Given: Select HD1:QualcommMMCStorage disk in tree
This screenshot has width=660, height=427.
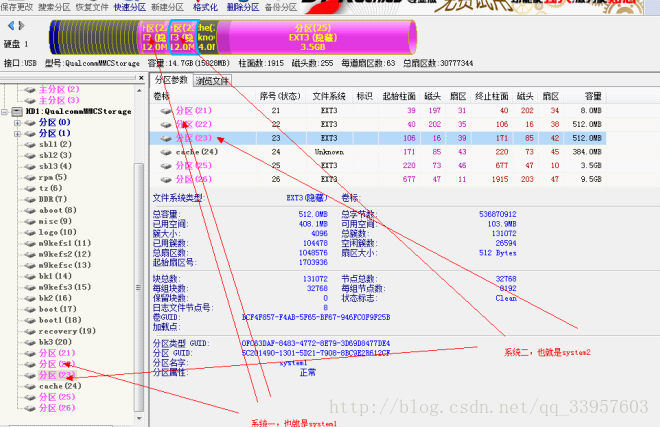Looking at the screenshot, I should (x=78, y=112).
